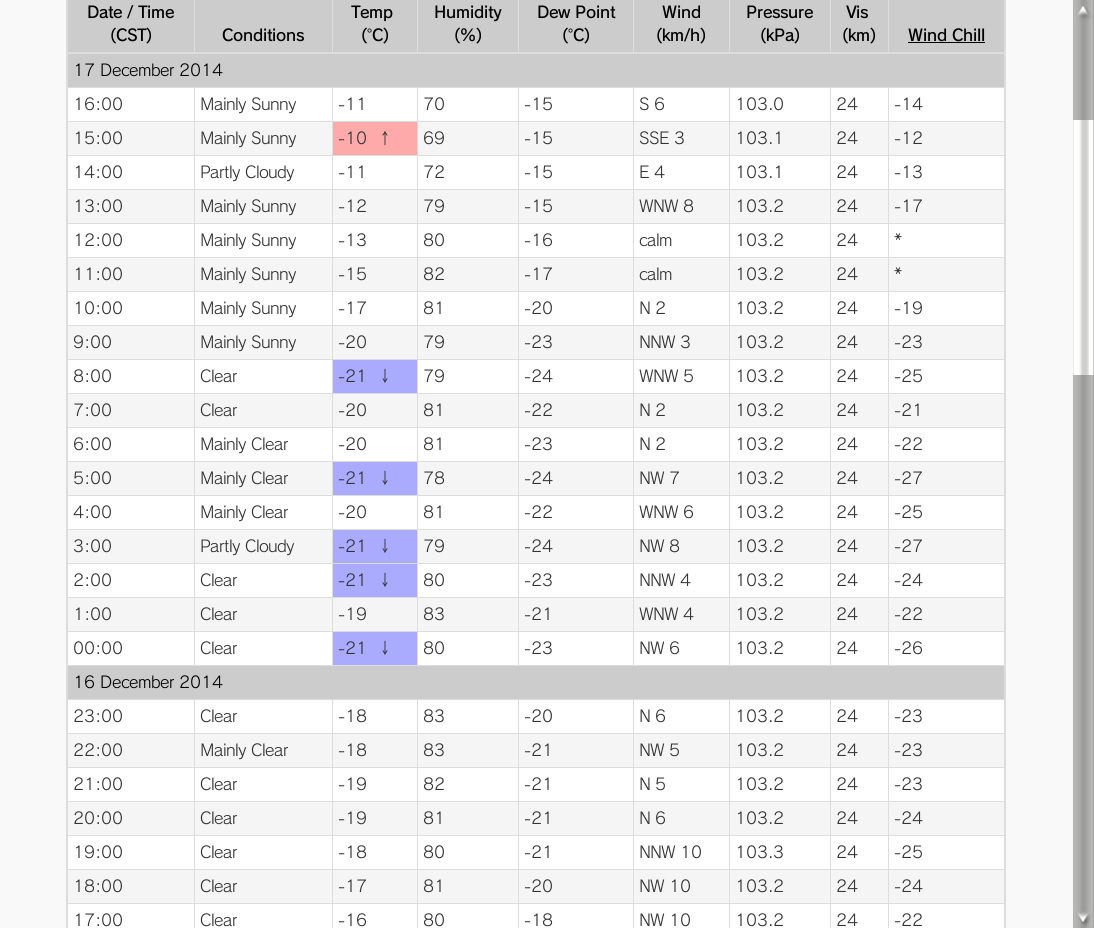Click the Partly Cloudy condition at 14:00

click(x=247, y=172)
